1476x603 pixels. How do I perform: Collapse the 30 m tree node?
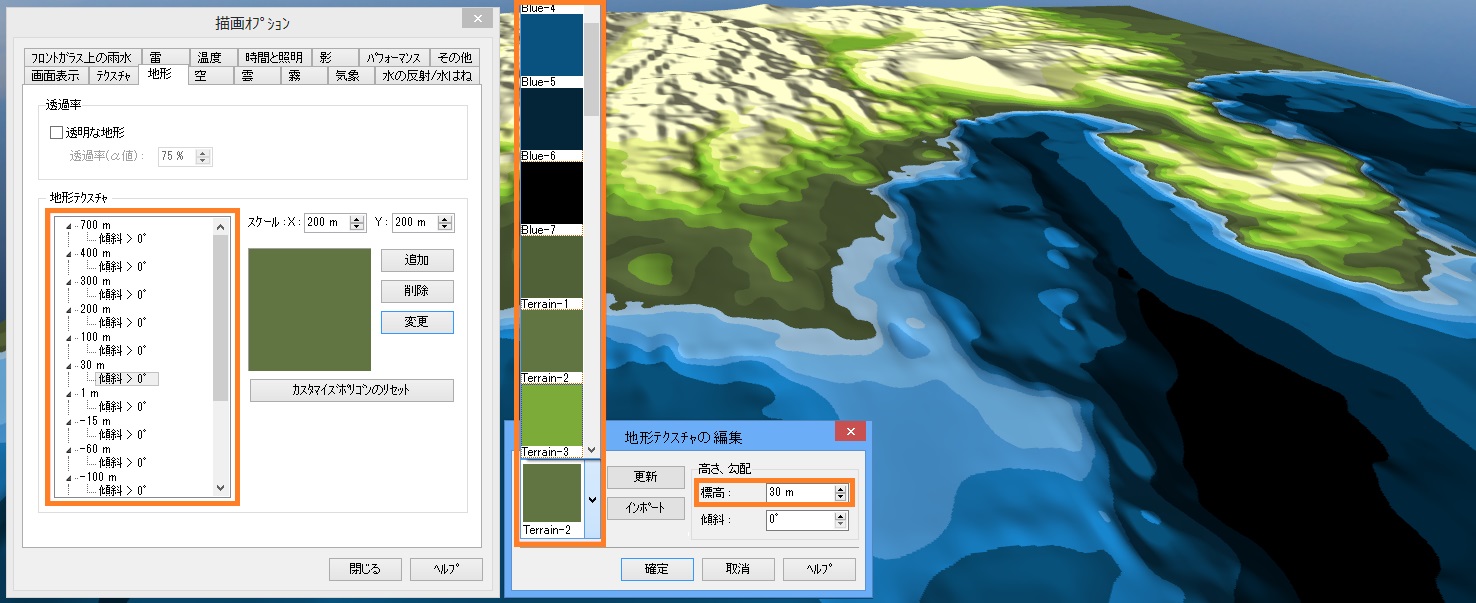pyautogui.click(x=69, y=366)
